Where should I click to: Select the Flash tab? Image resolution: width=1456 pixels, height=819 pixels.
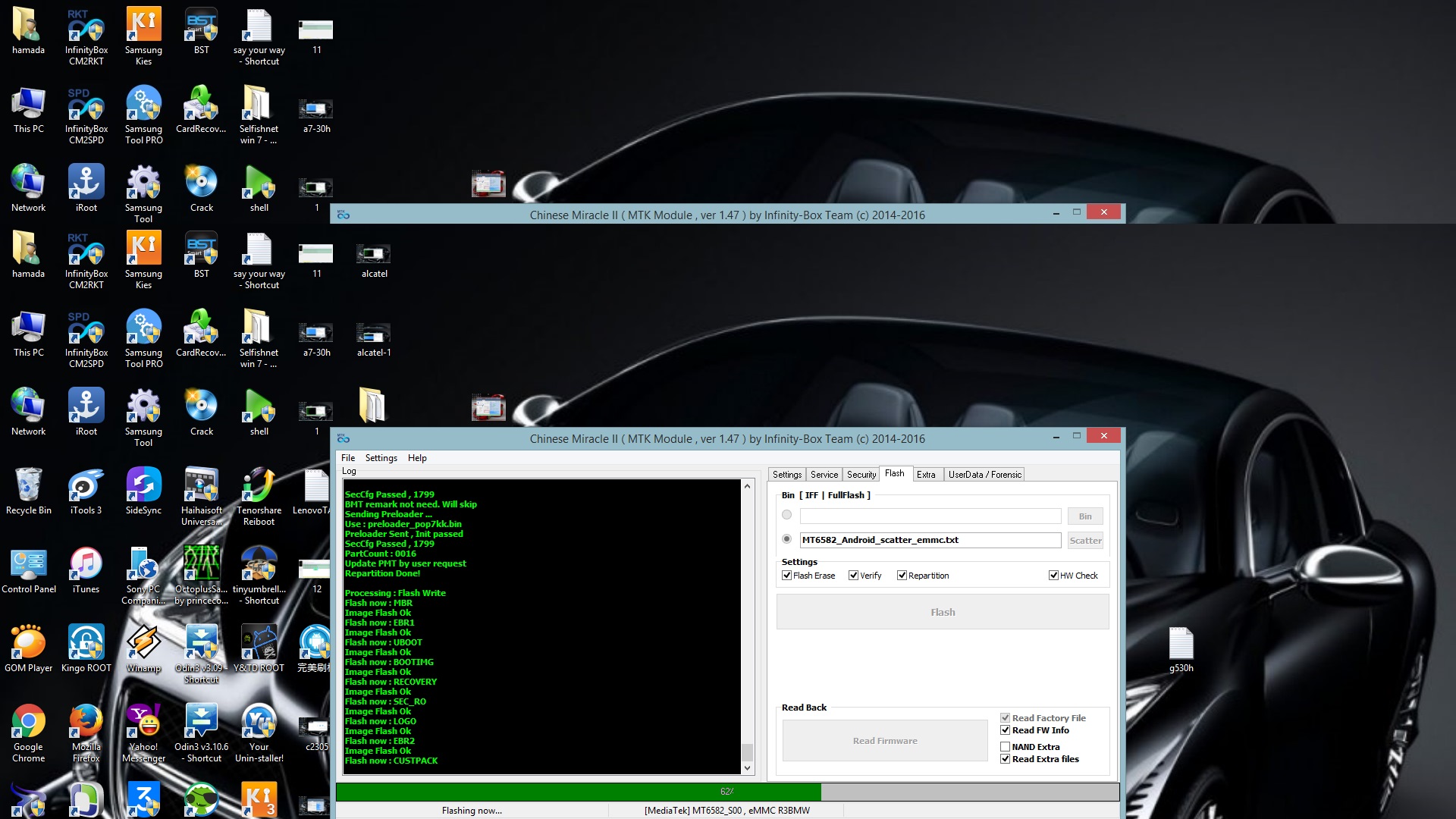point(895,473)
